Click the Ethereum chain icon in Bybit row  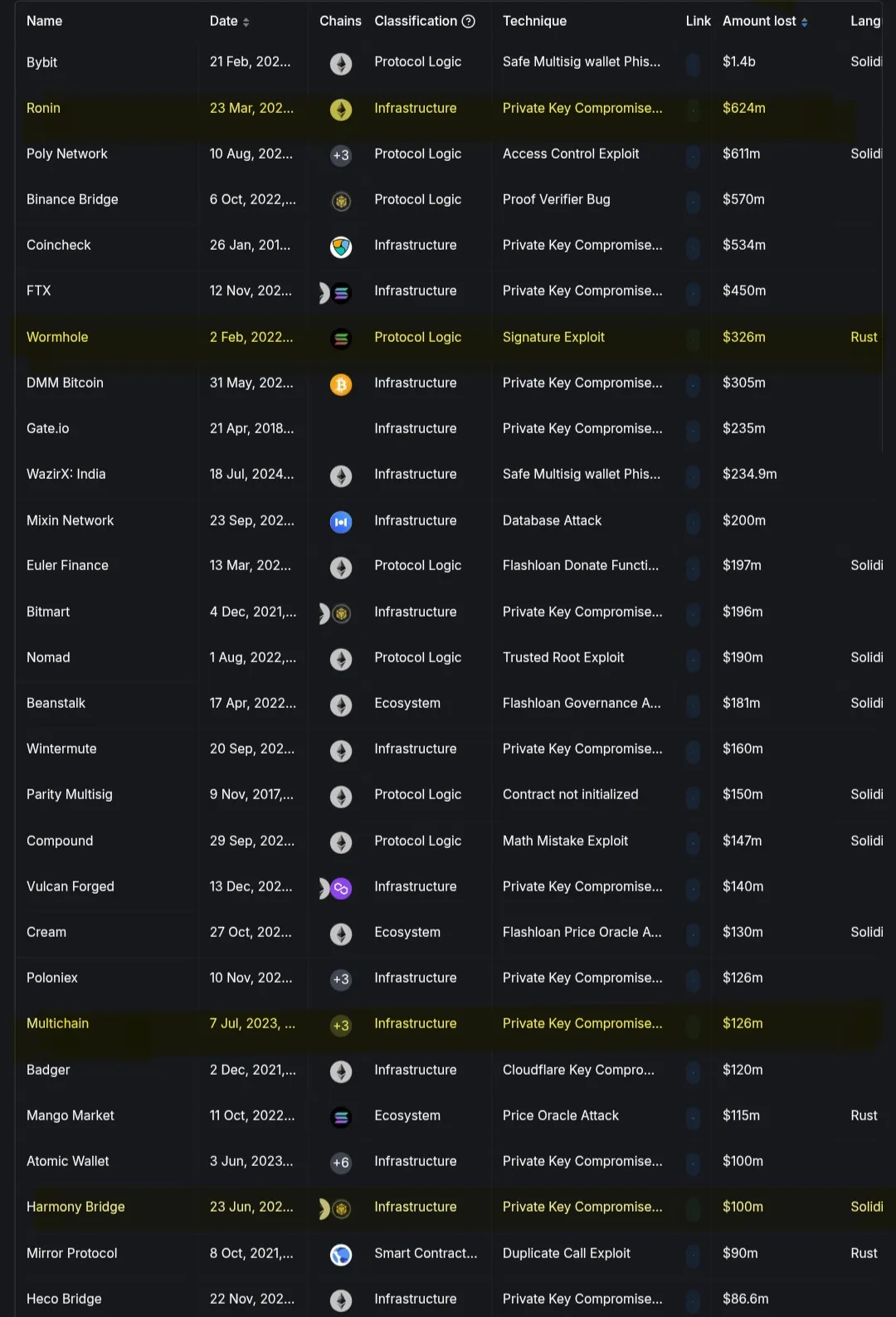click(341, 64)
